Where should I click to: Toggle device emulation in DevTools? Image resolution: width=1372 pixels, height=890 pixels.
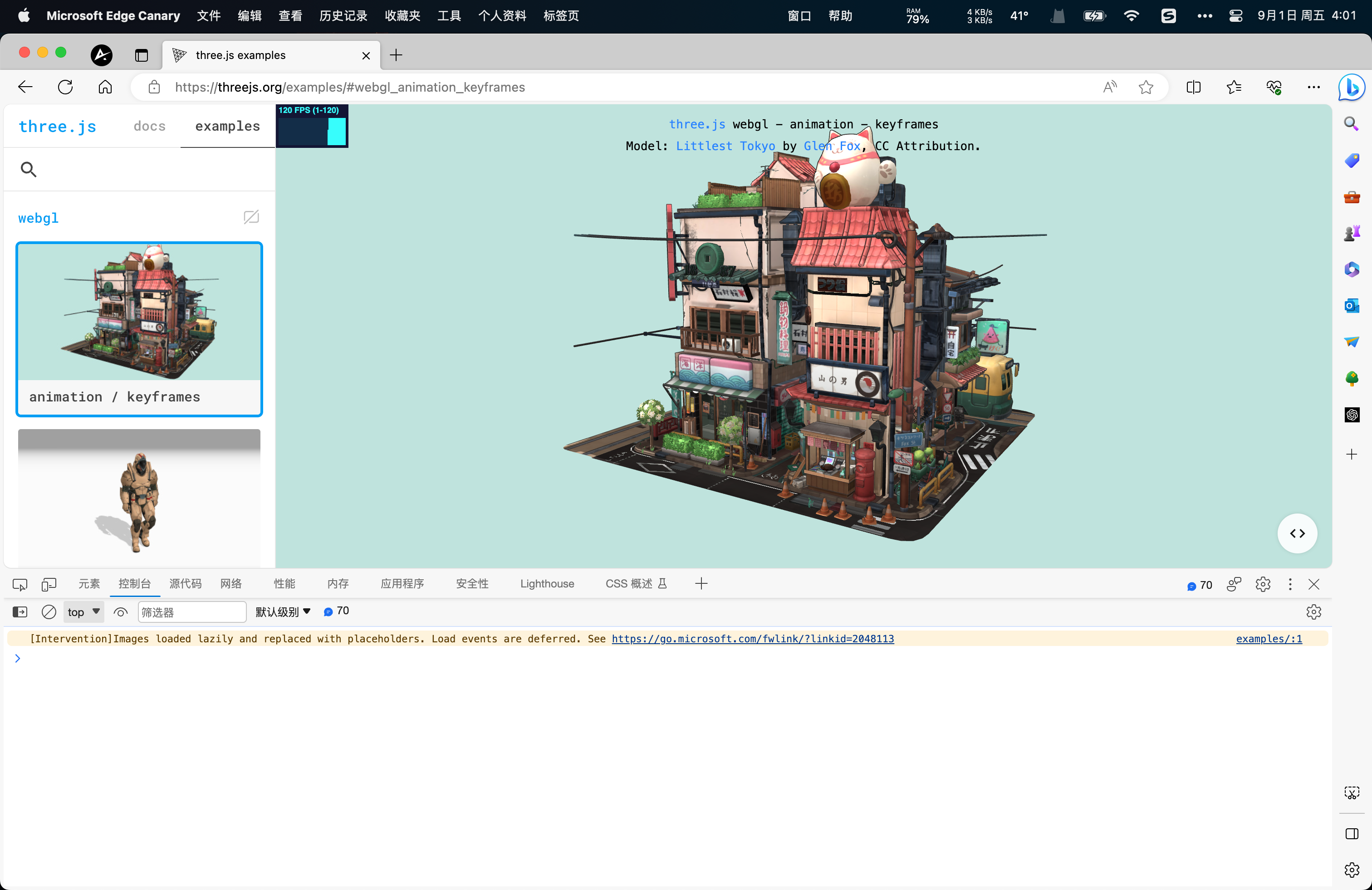point(49,585)
